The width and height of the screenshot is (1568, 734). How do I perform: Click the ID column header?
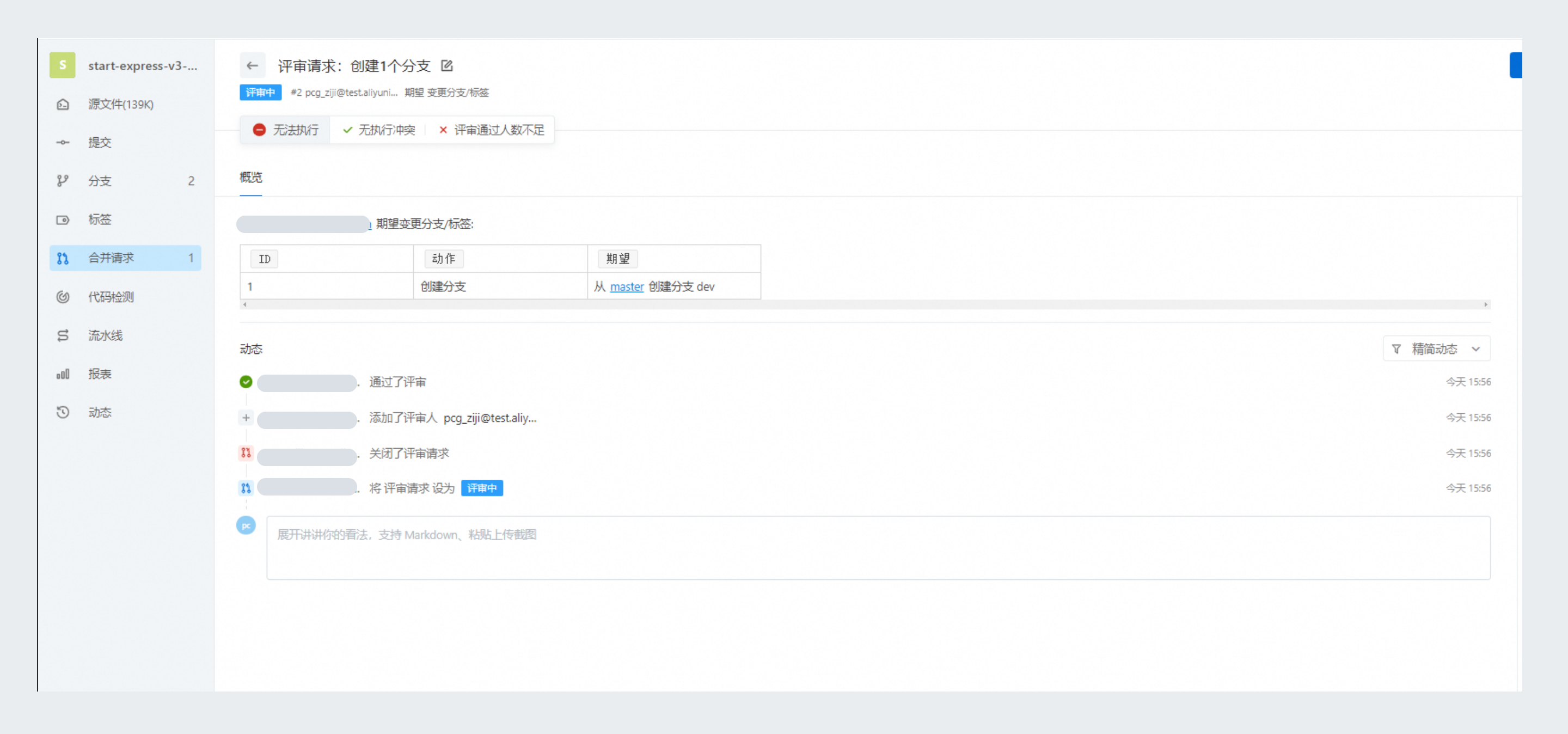[x=264, y=259]
